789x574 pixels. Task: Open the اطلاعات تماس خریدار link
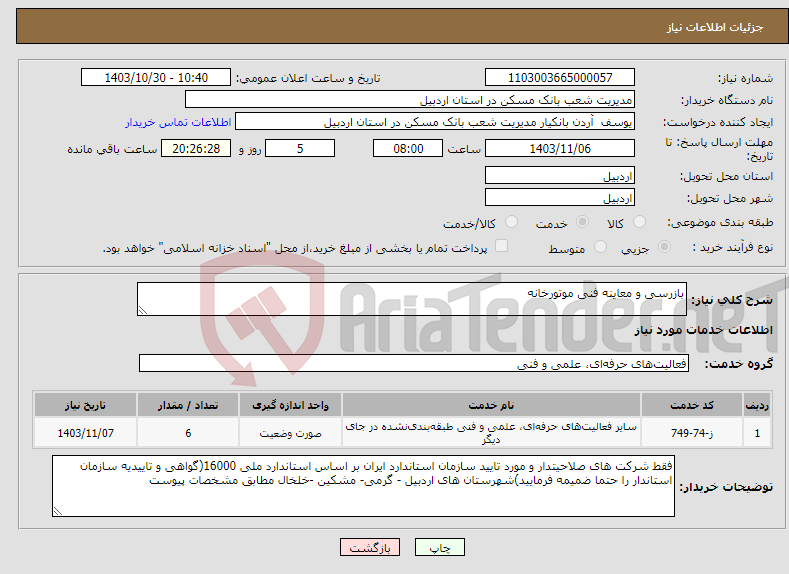178,122
